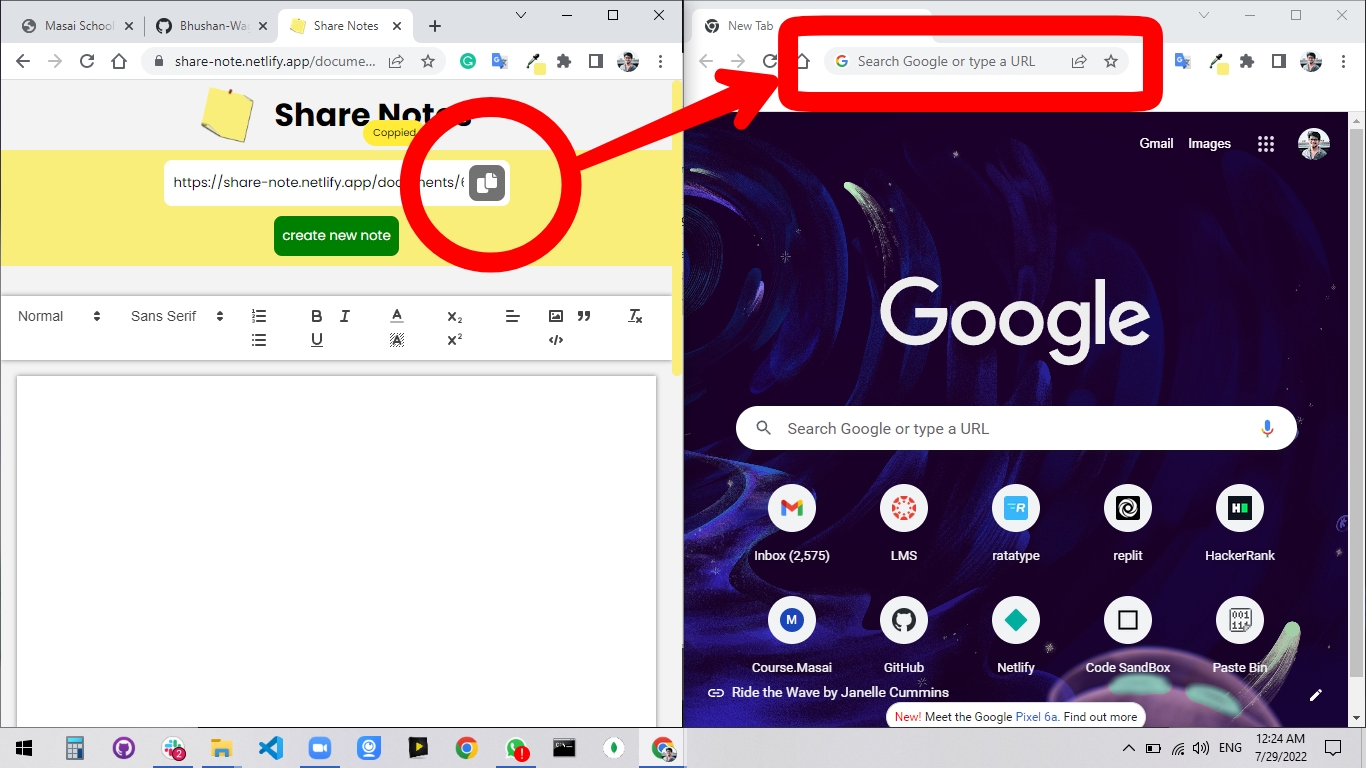1366x768 pixels.
Task: Open the Code SandBox shortcut
Action: click(x=1128, y=638)
